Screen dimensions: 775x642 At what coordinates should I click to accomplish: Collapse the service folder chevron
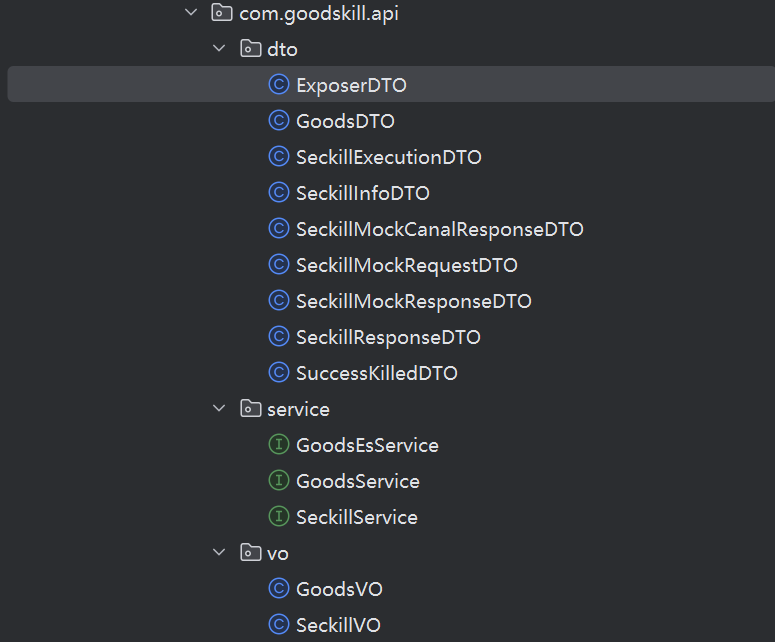pyautogui.click(x=220, y=409)
